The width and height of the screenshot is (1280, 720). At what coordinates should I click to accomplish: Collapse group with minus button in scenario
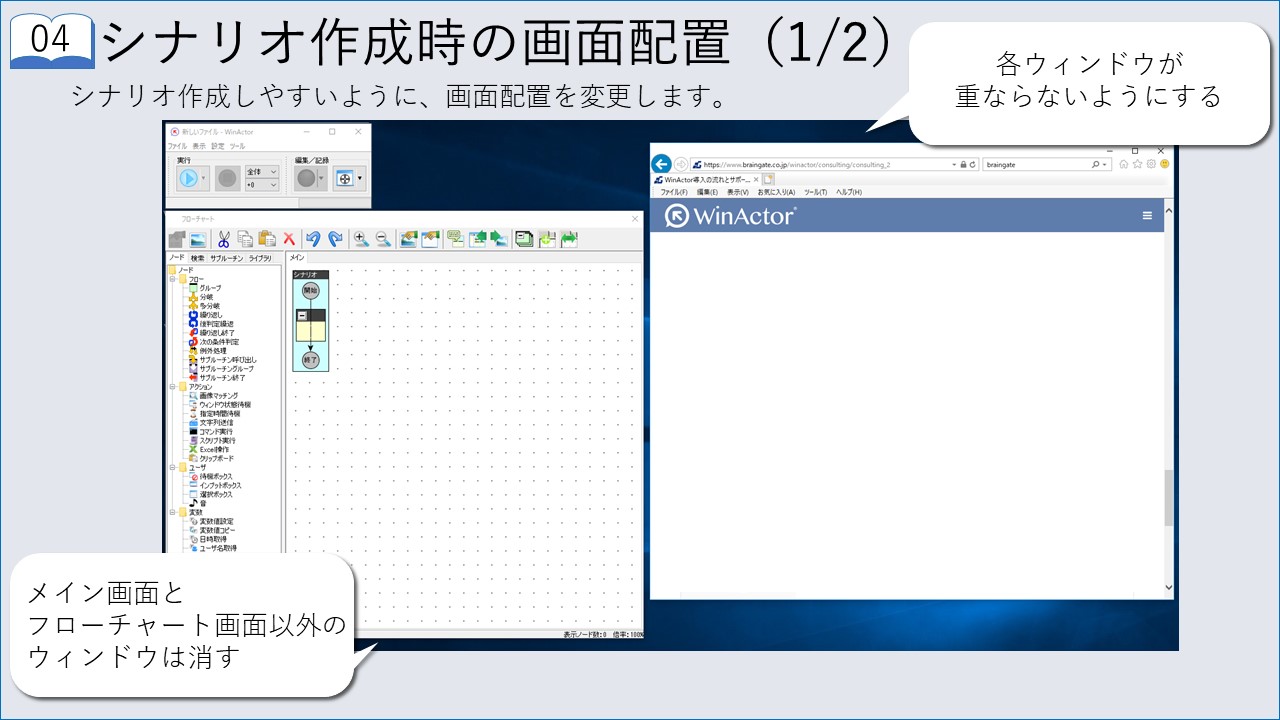(302, 315)
